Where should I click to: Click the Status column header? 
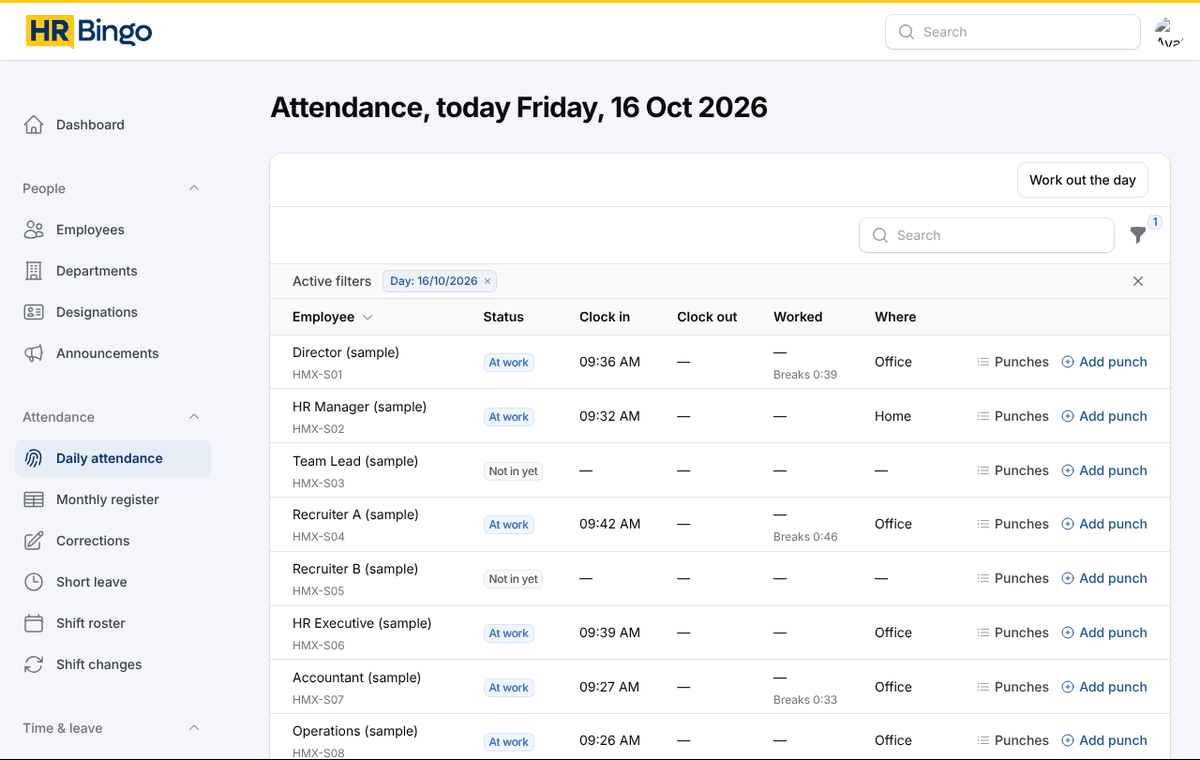503,317
